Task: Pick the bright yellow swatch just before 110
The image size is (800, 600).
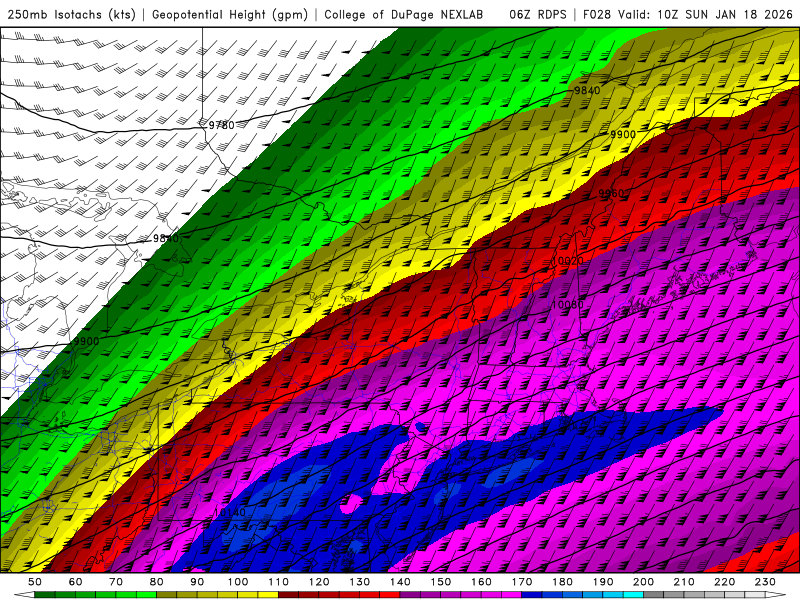Action: pyautogui.click(x=268, y=595)
